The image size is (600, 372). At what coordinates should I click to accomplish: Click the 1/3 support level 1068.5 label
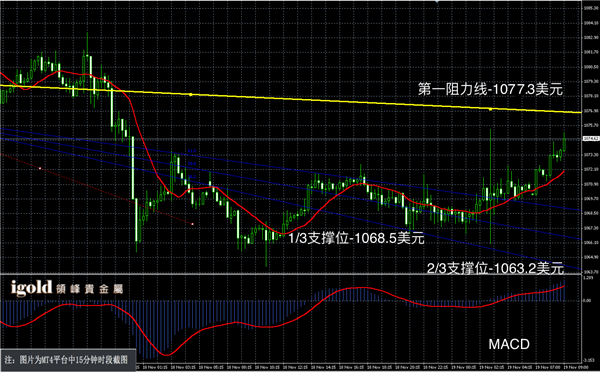(356, 238)
